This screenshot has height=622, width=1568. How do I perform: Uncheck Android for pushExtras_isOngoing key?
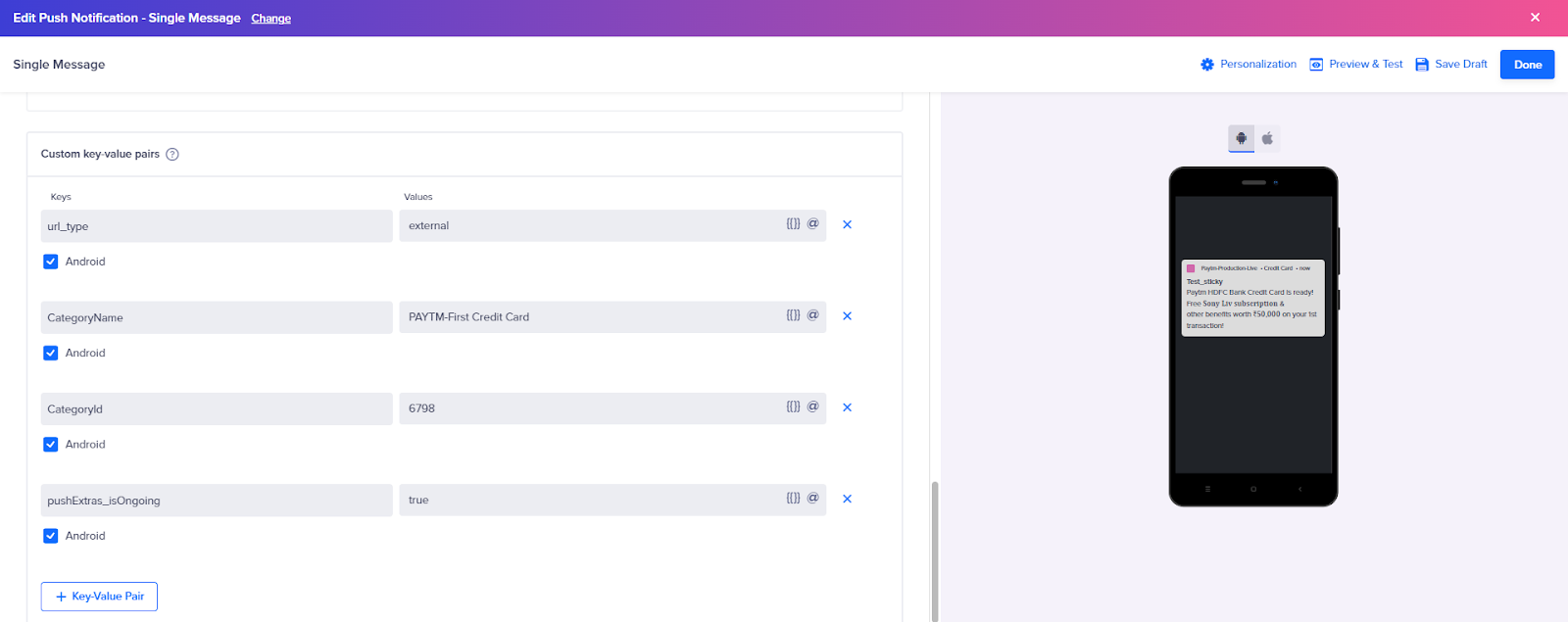pyautogui.click(x=51, y=536)
